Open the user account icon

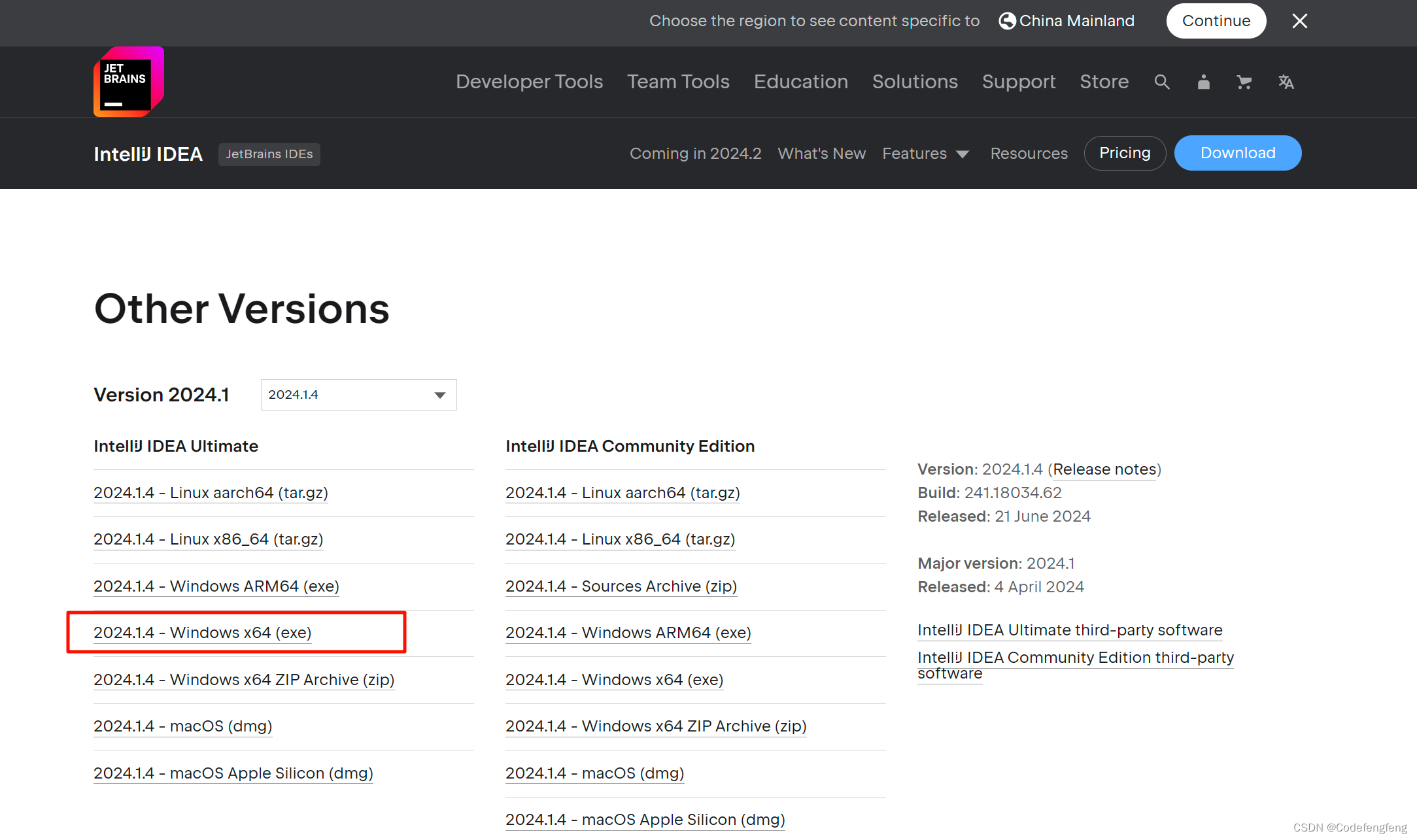coord(1203,82)
